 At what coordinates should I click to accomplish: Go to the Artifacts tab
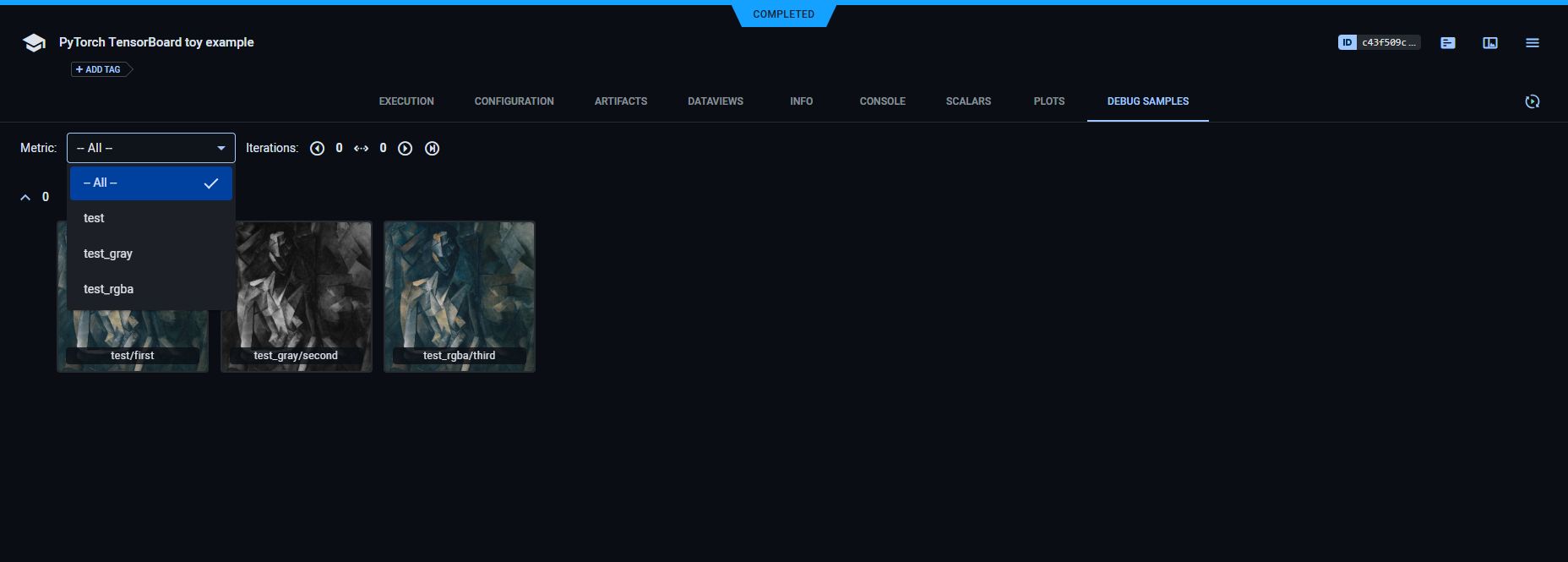(621, 101)
